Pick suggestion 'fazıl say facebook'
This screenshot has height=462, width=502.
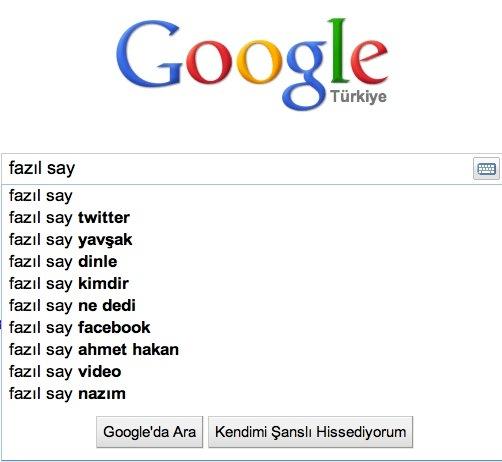[x=251, y=328]
